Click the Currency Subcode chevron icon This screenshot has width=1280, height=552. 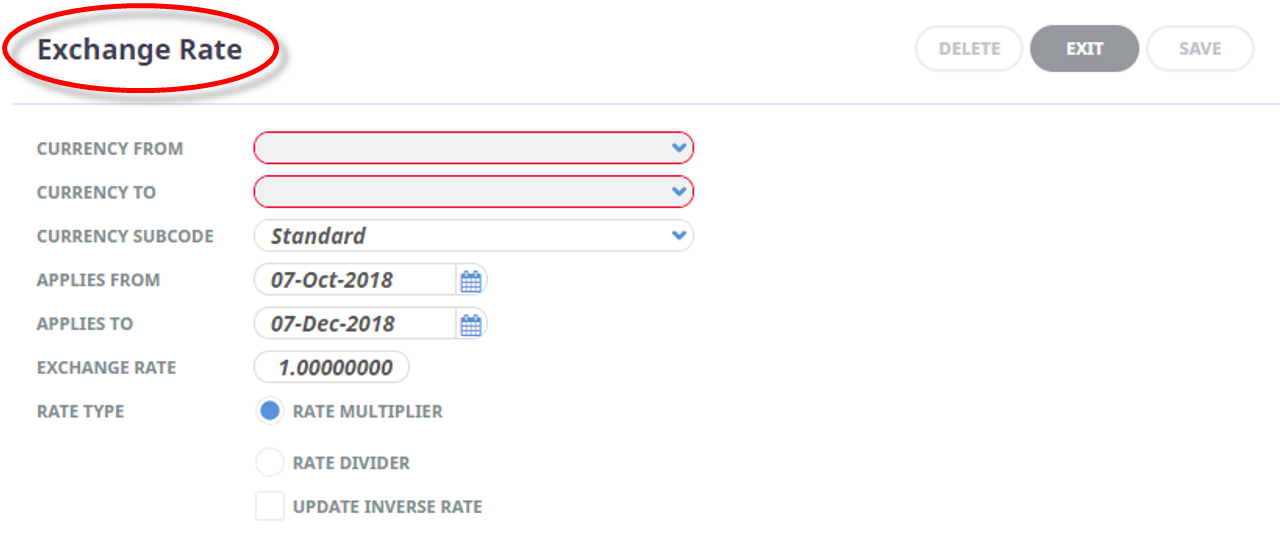click(679, 236)
